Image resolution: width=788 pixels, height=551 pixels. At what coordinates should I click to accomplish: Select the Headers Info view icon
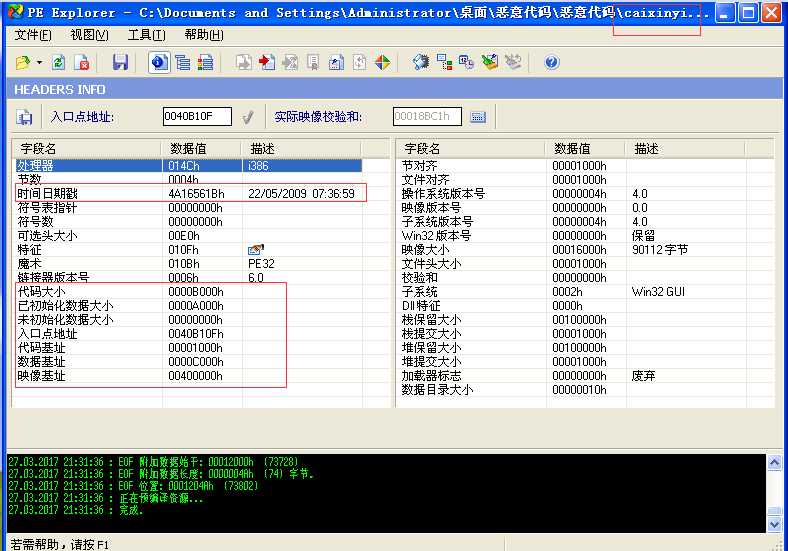coord(159,62)
